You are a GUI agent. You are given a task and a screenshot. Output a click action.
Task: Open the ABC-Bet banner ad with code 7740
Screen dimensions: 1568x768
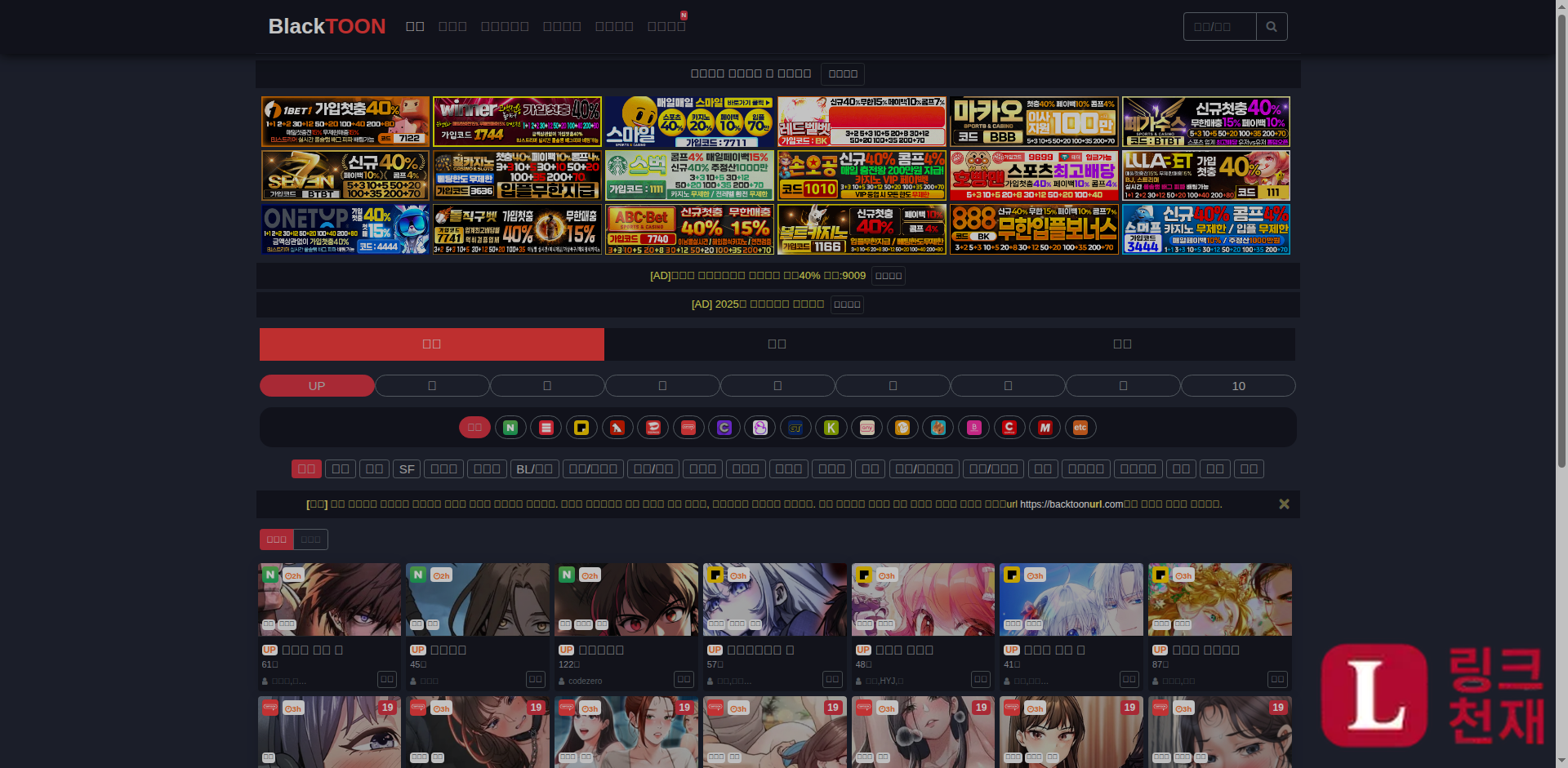(689, 229)
